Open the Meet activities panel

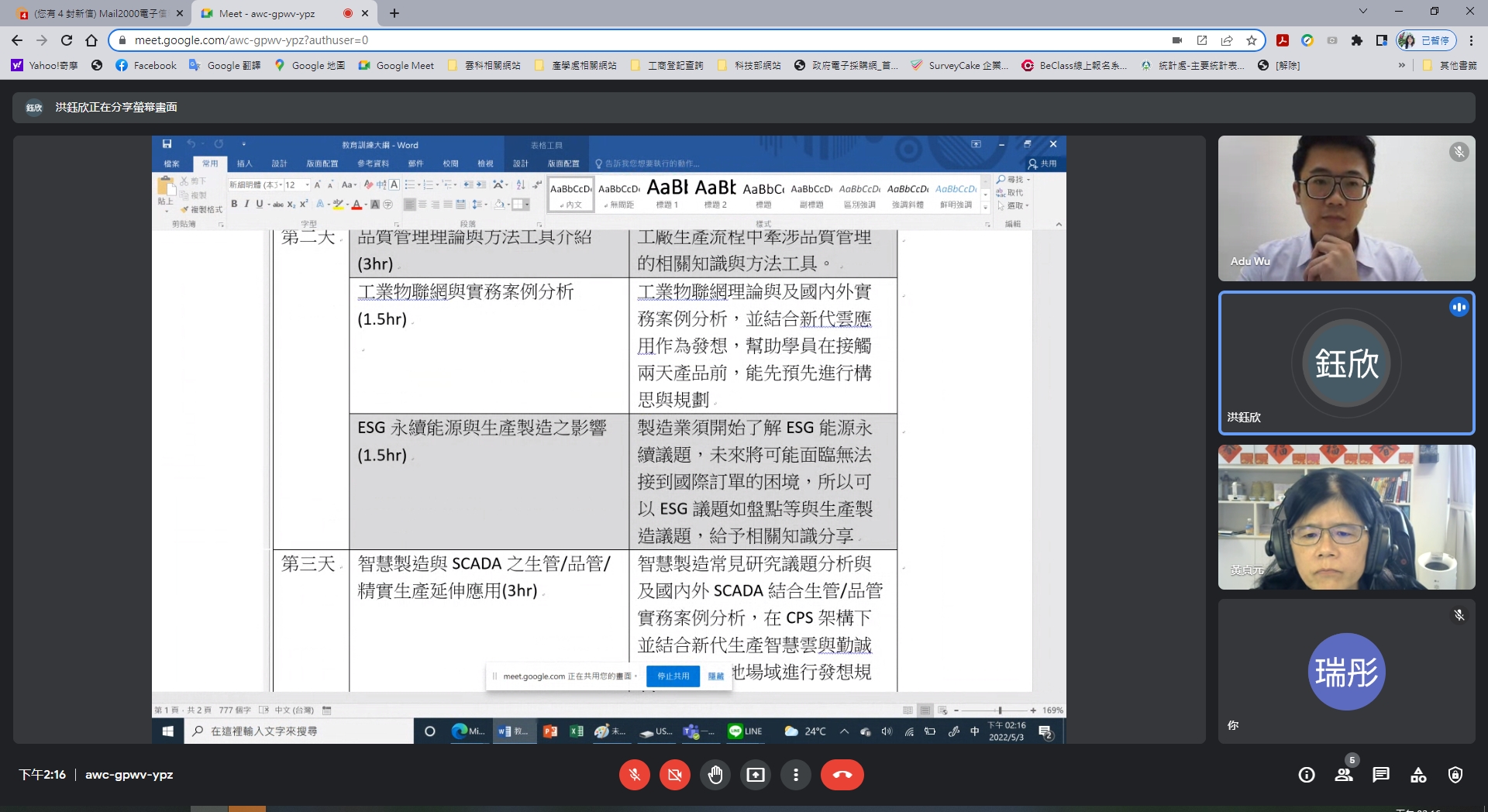pos(1418,775)
